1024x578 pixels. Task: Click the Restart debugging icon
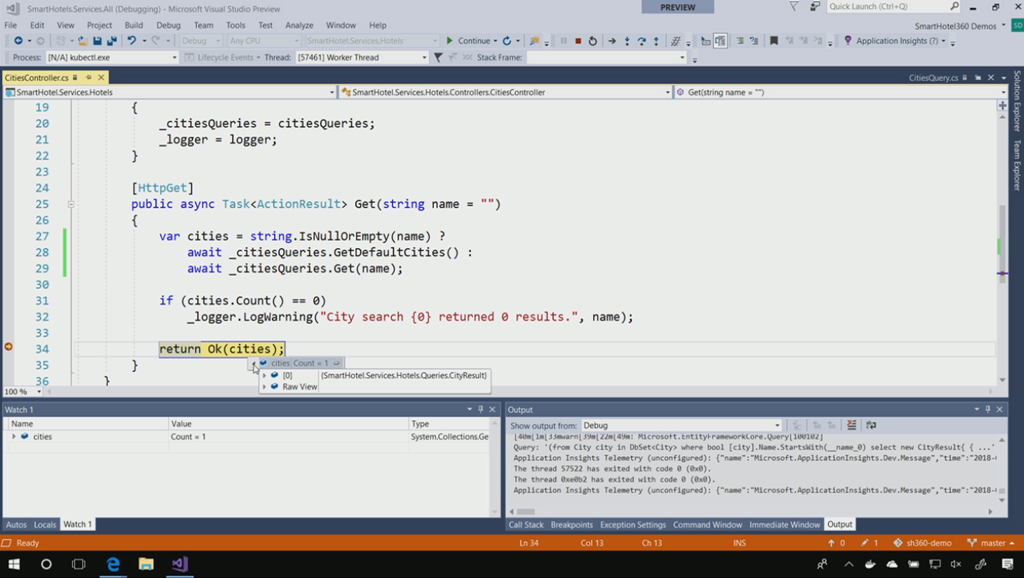pyautogui.click(x=593, y=41)
